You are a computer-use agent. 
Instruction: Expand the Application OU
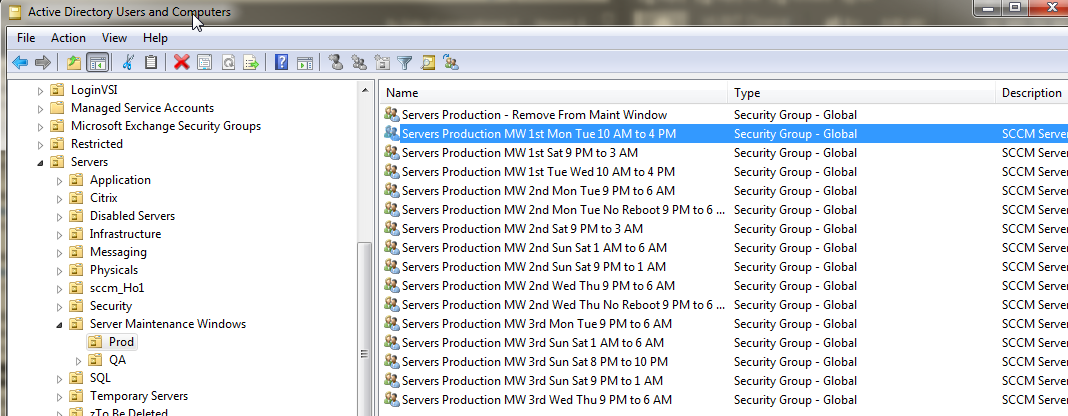tap(59, 180)
